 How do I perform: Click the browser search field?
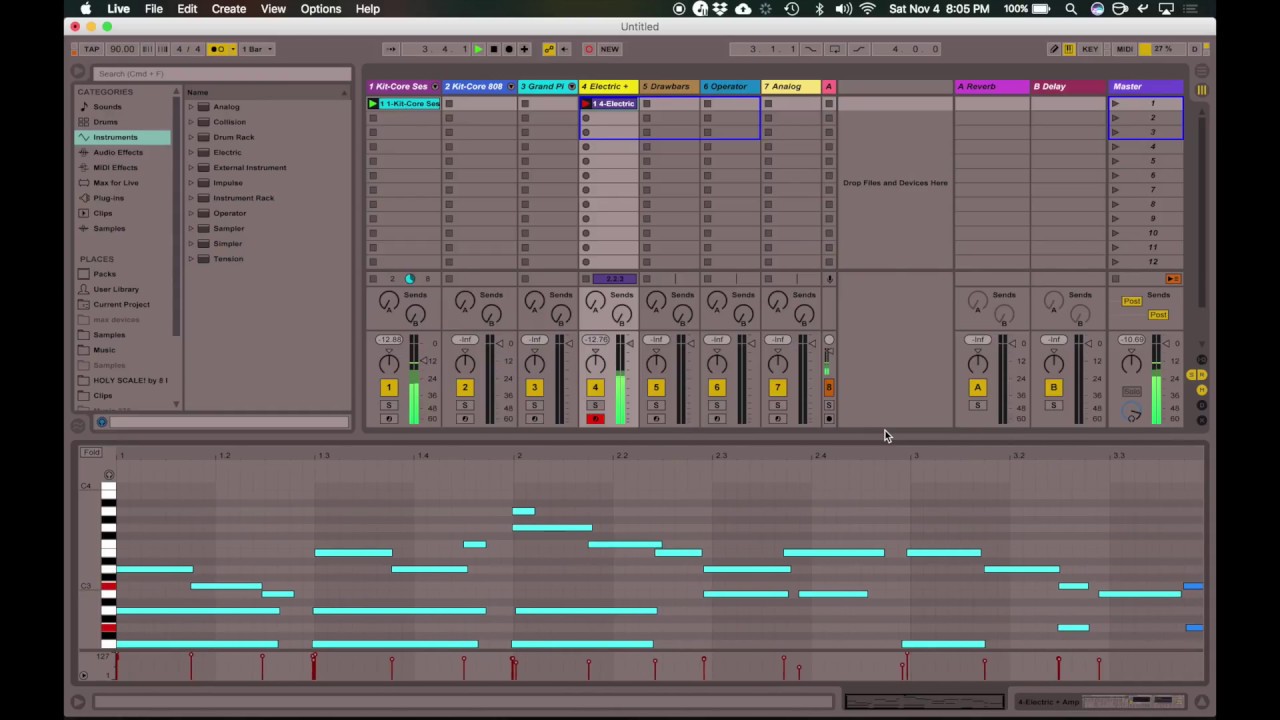coord(222,73)
